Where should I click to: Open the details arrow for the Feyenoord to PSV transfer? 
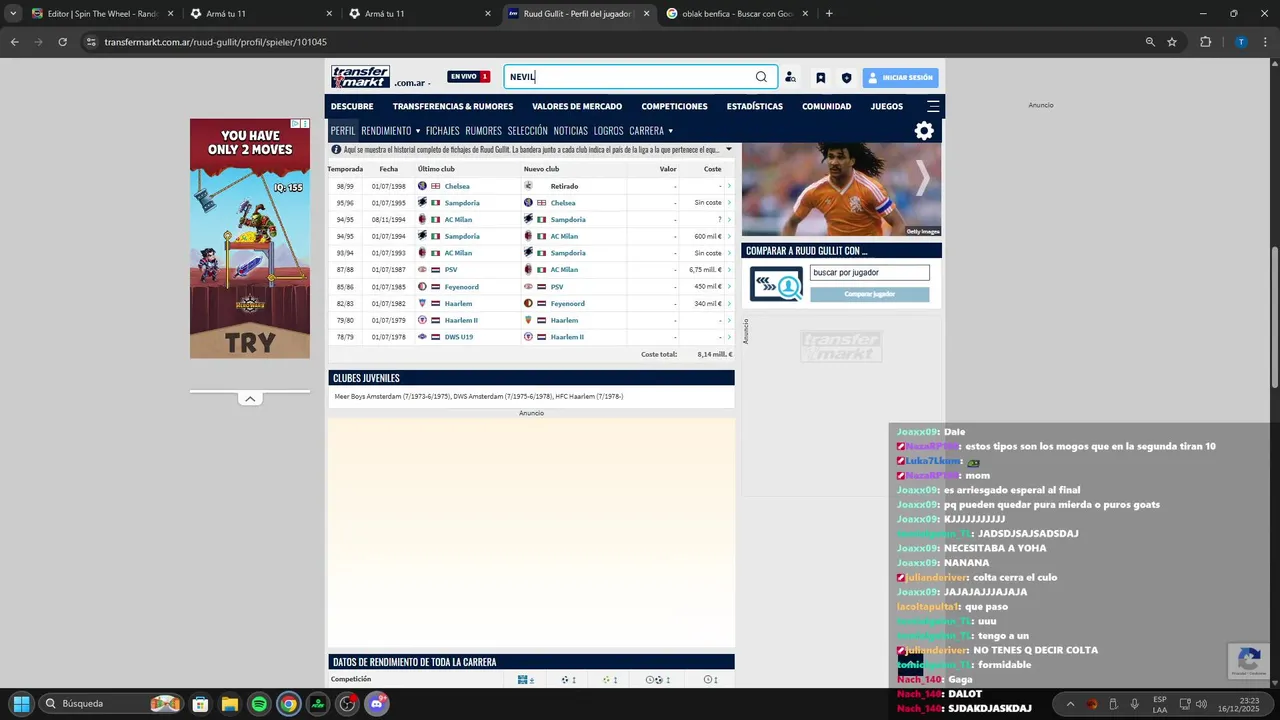pyautogui.click(x=729, y=287)
